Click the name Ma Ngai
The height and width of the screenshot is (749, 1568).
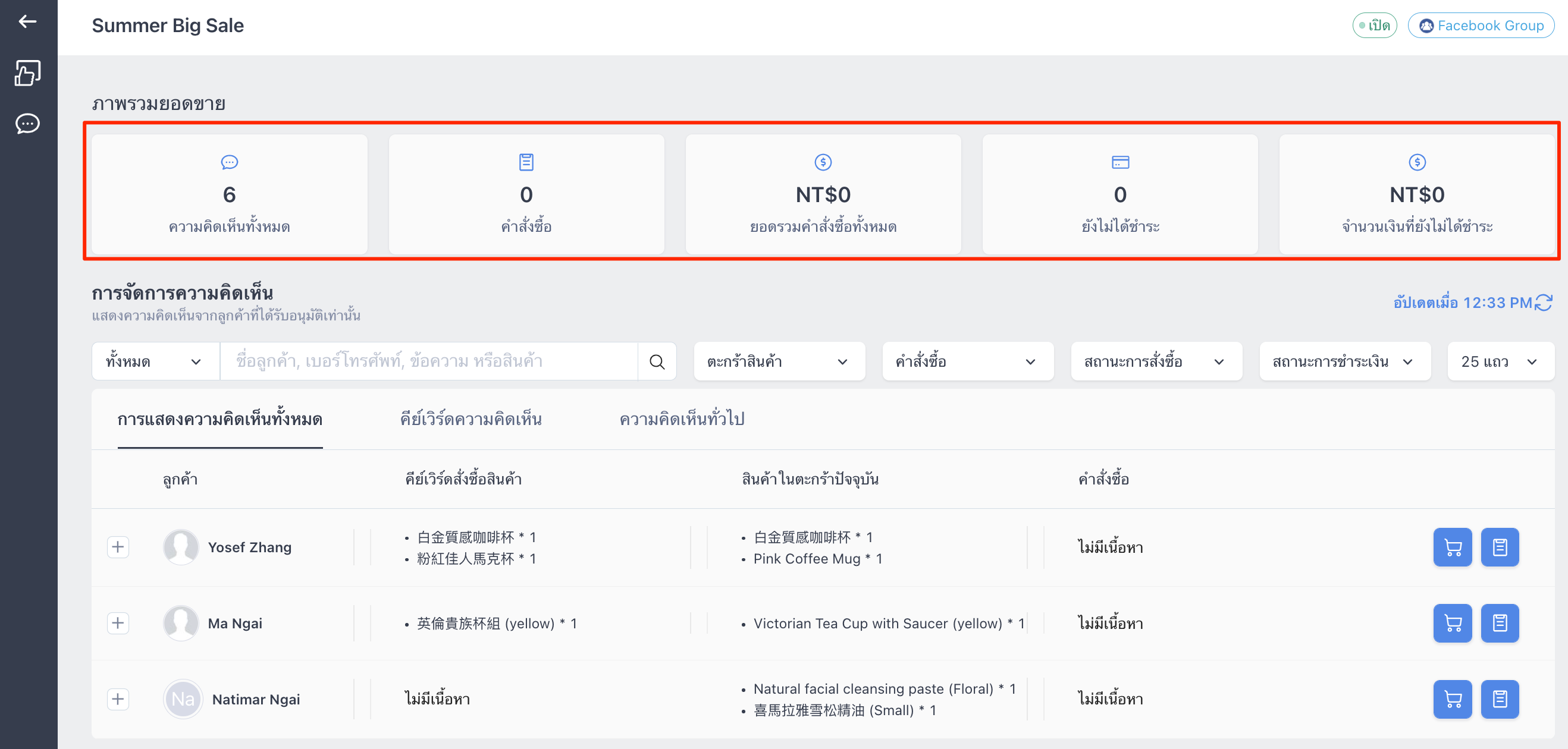235,624
